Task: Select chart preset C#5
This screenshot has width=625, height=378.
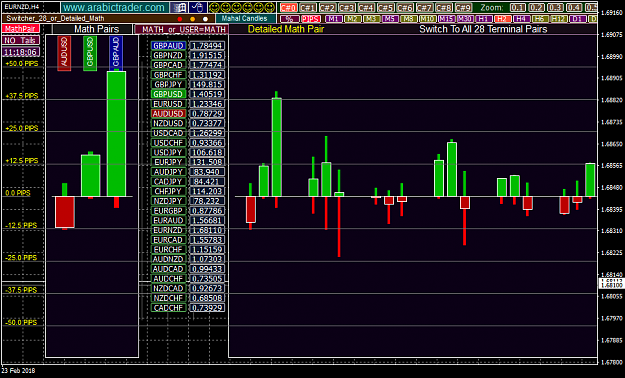Action: click(385, 8)
